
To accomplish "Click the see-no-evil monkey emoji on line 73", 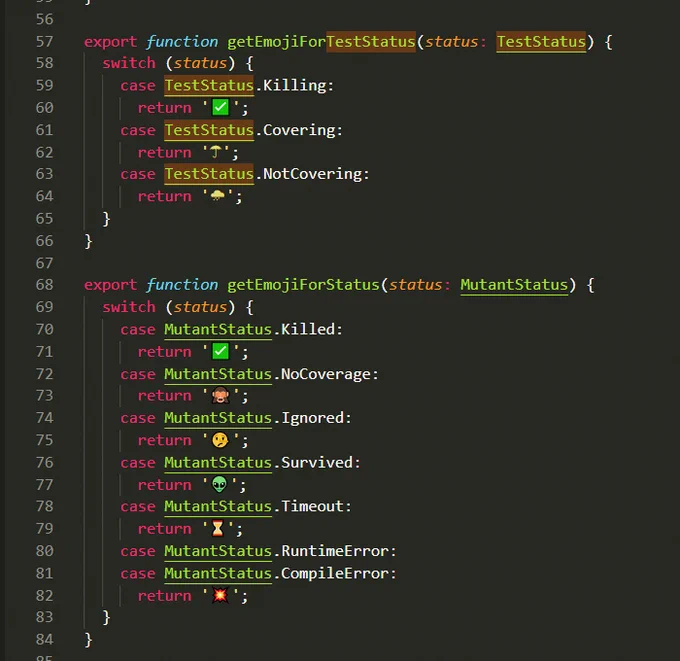I will pos(220,396).
